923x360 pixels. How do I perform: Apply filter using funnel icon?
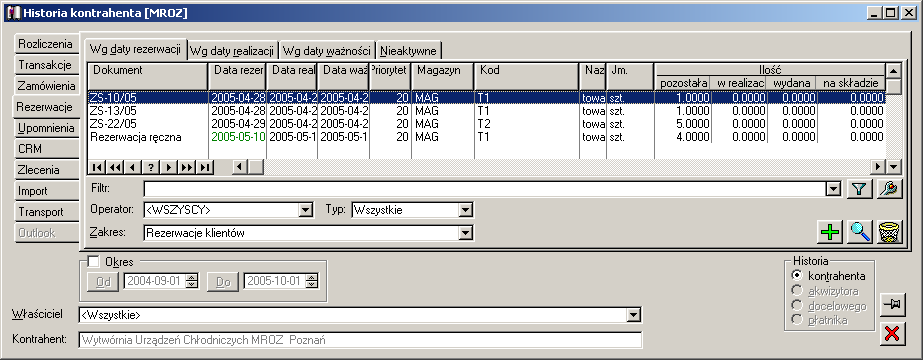[x=859, y=189]
